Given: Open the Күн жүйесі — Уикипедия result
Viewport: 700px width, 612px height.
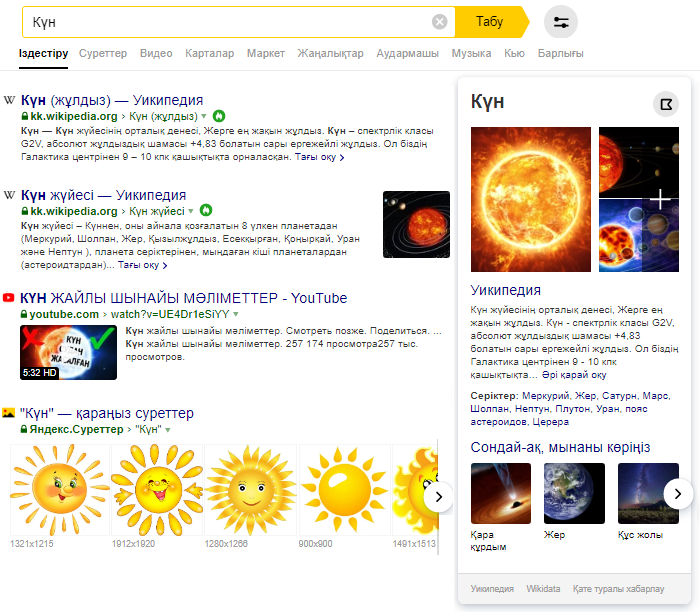Looking at the screenshot, I should pos(104,195).
